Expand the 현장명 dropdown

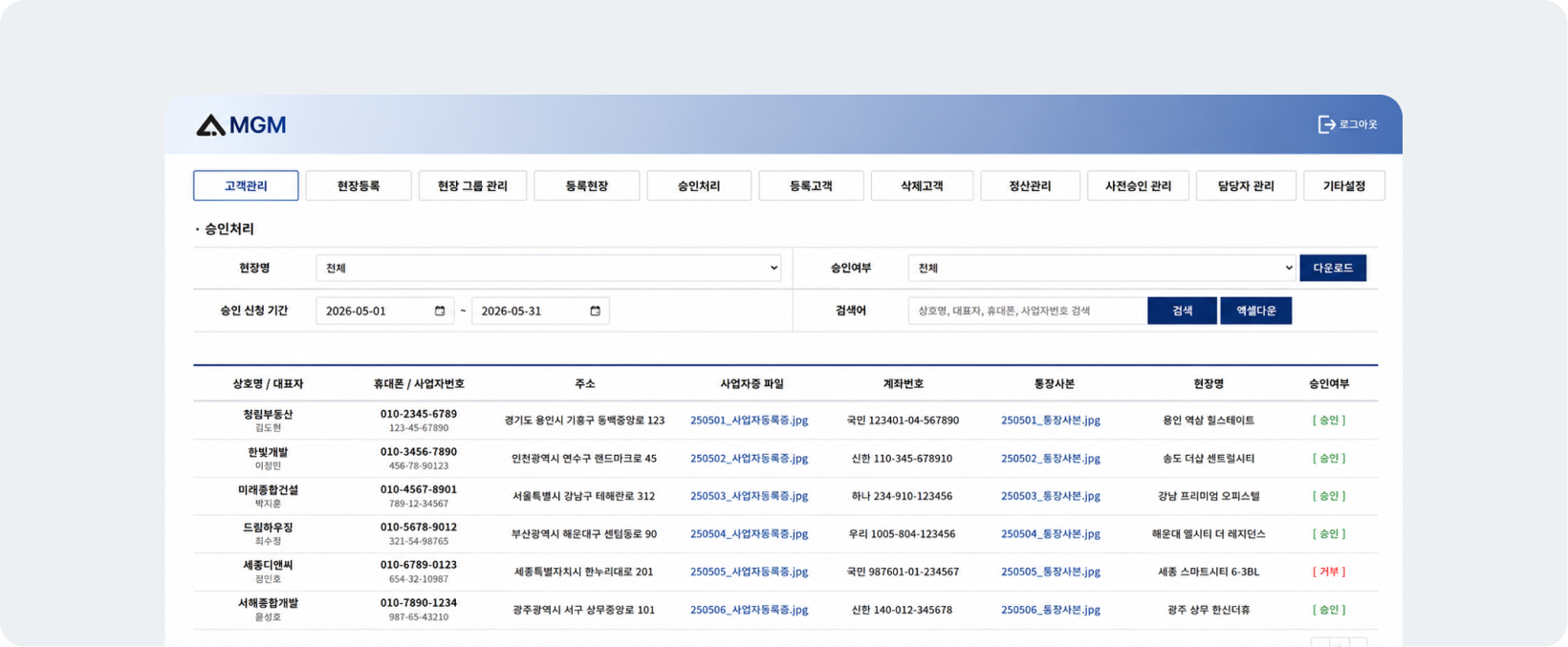point(548,268)
